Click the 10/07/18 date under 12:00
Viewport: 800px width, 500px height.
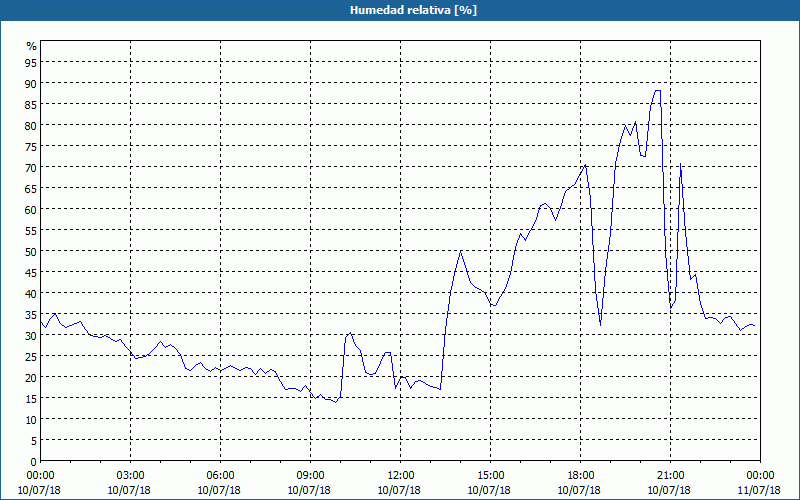click(399, 490)
